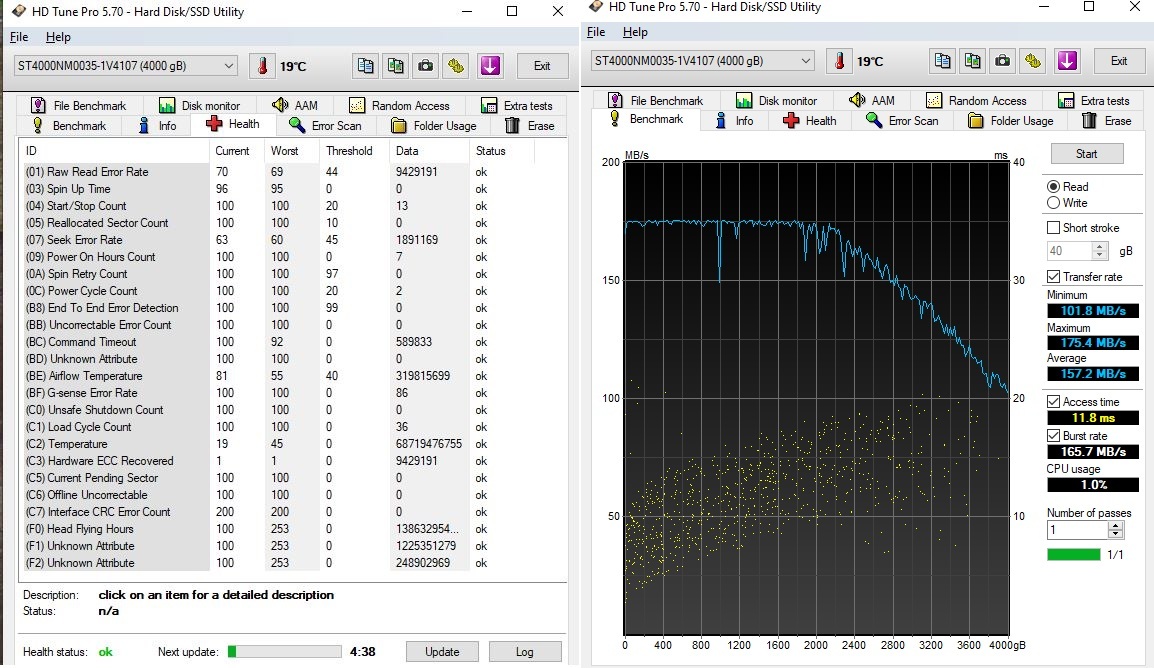Viewport: 1154px width, 668px height.
Task: Expand the ST4000NM0035 drive selector in the right window
Action: 806,61
